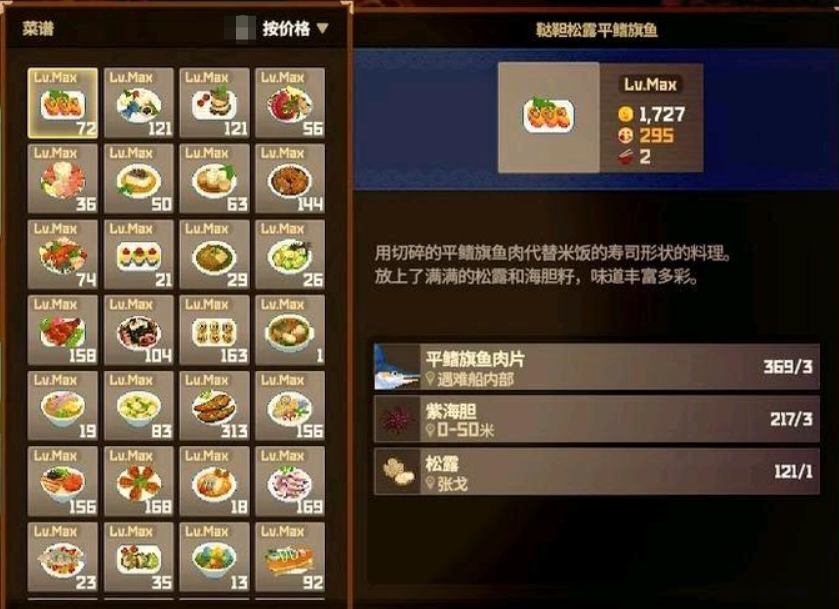This screenshot has width=839, height=609.
Task: Click the large selected dish preview image
Action: click(548, 117)
